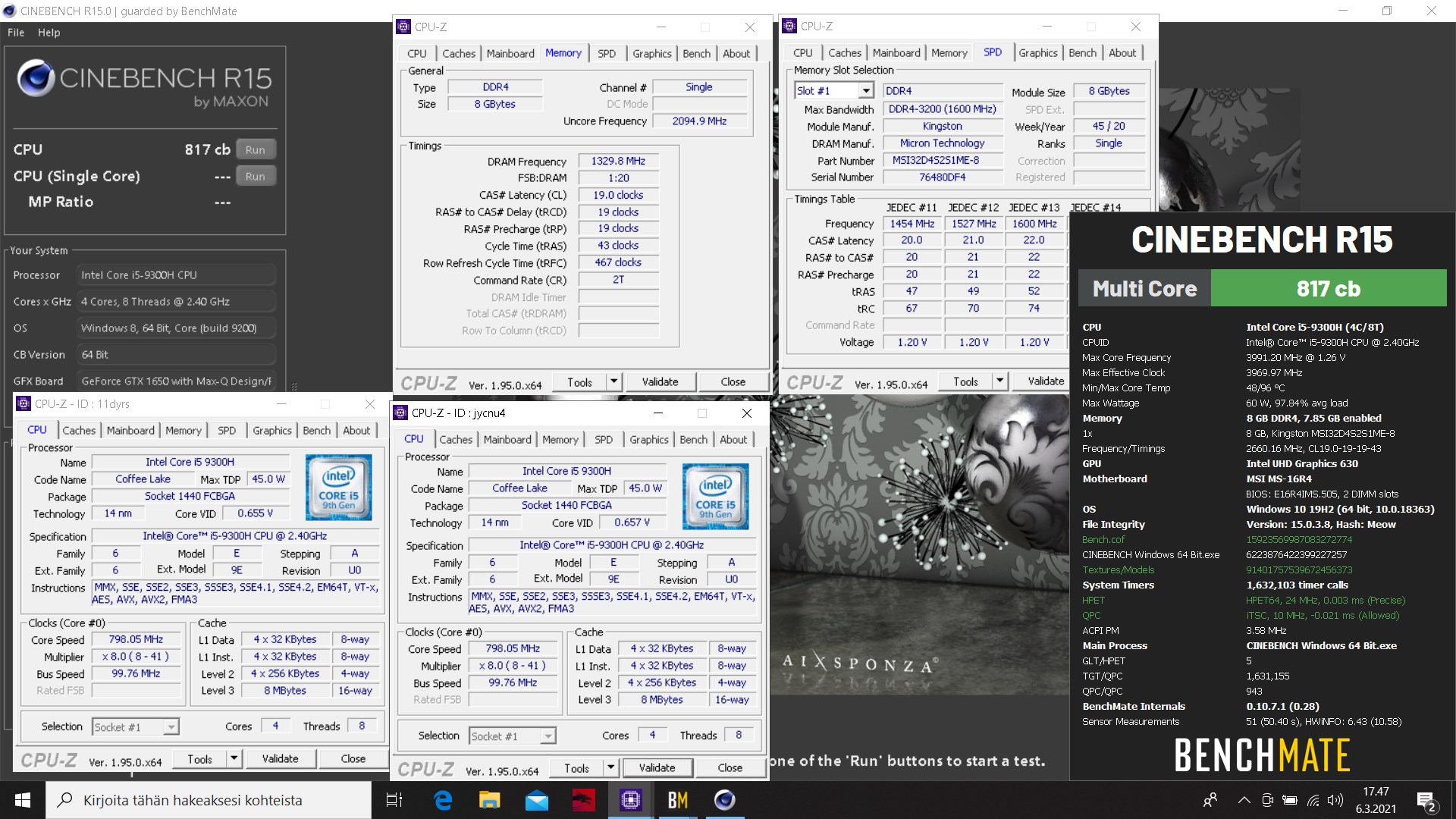Image resolution: width=1456 pixels, height=819 pixels.
Task: Run the CPU multi-core test
Action: pos(256,149)
